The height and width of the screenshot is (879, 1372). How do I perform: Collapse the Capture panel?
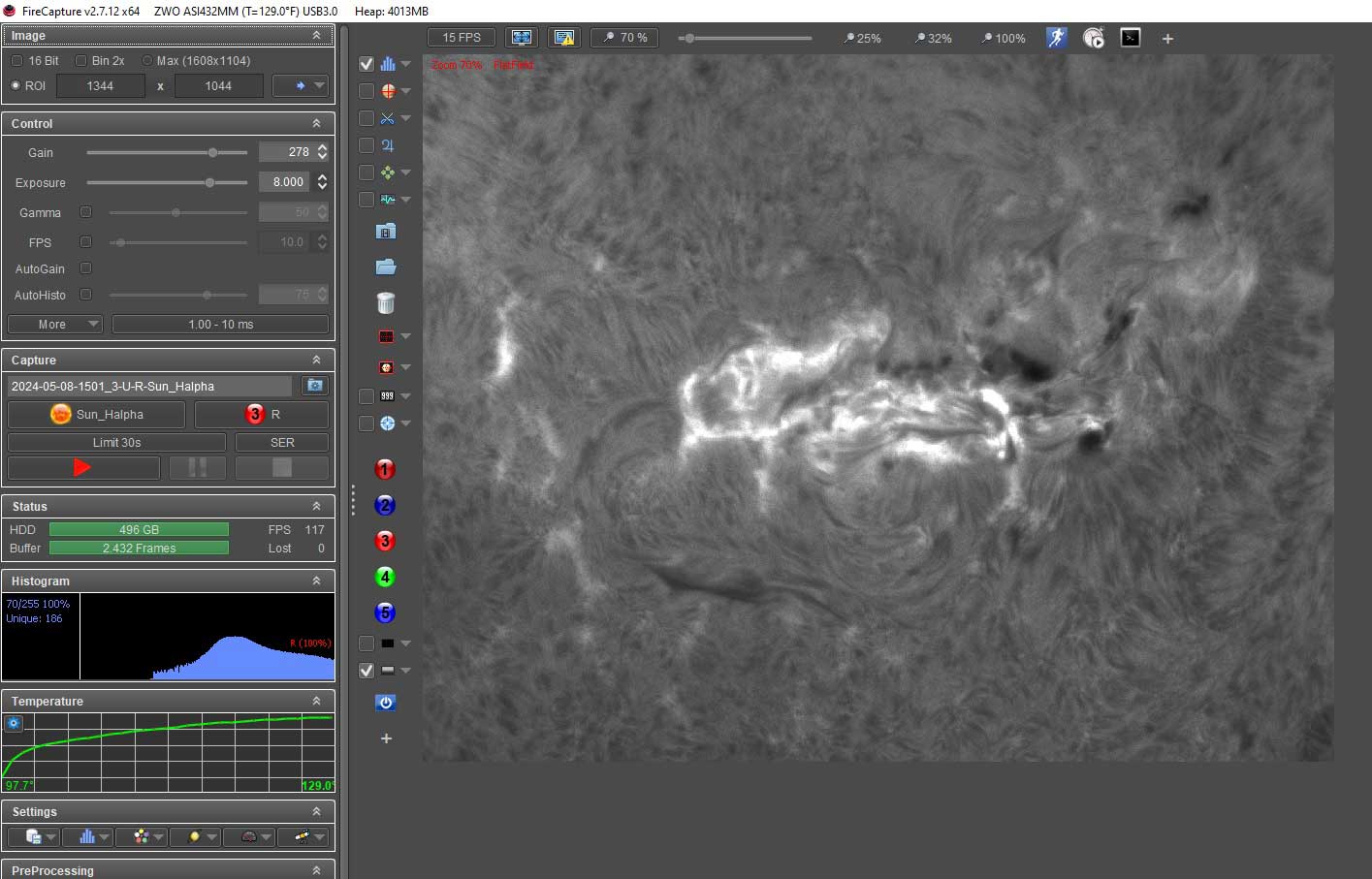(x=316, y=360)
